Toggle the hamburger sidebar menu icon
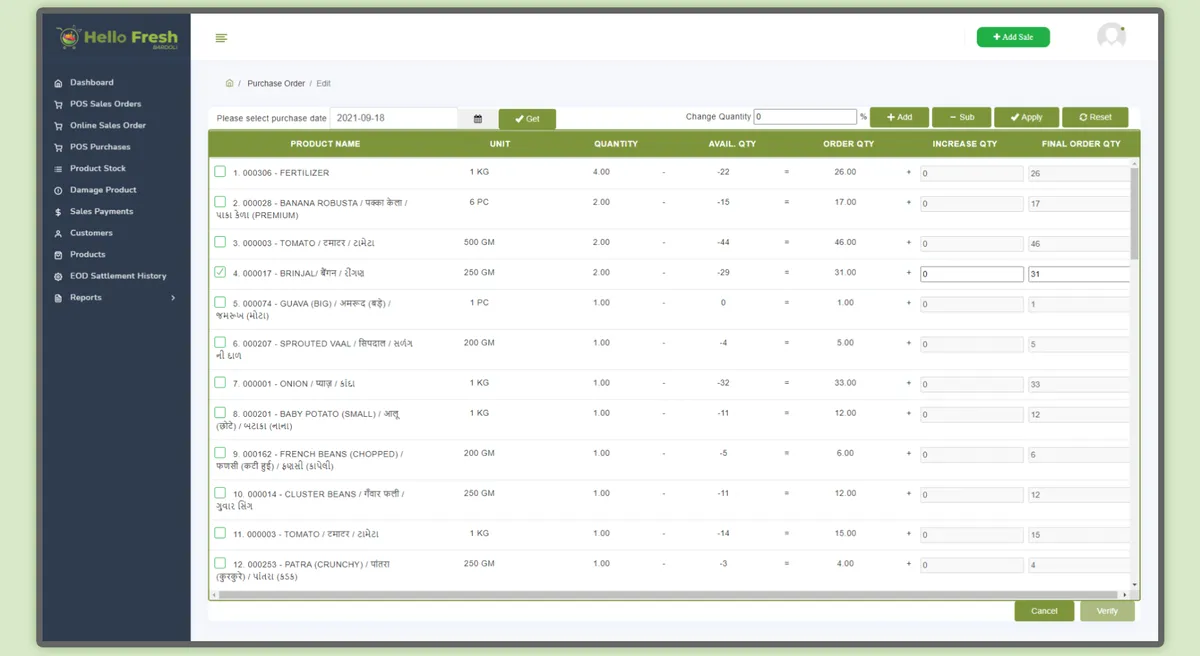 (221, 38)
